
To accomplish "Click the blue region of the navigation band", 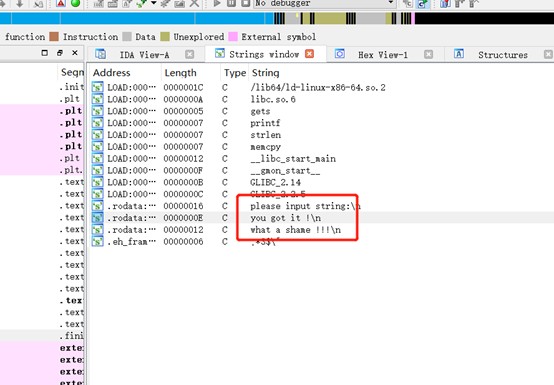I will 136,18.
